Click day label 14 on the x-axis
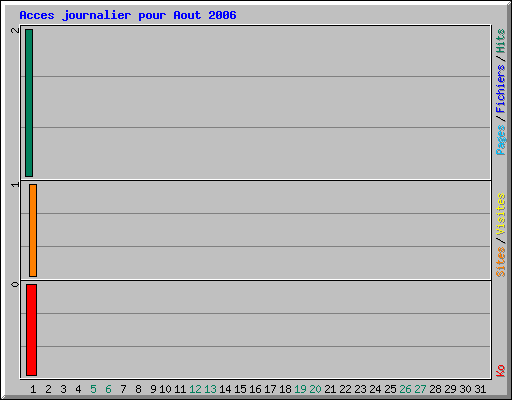The image size is (512, 400). pyautogui.click(x=225, y=389)
